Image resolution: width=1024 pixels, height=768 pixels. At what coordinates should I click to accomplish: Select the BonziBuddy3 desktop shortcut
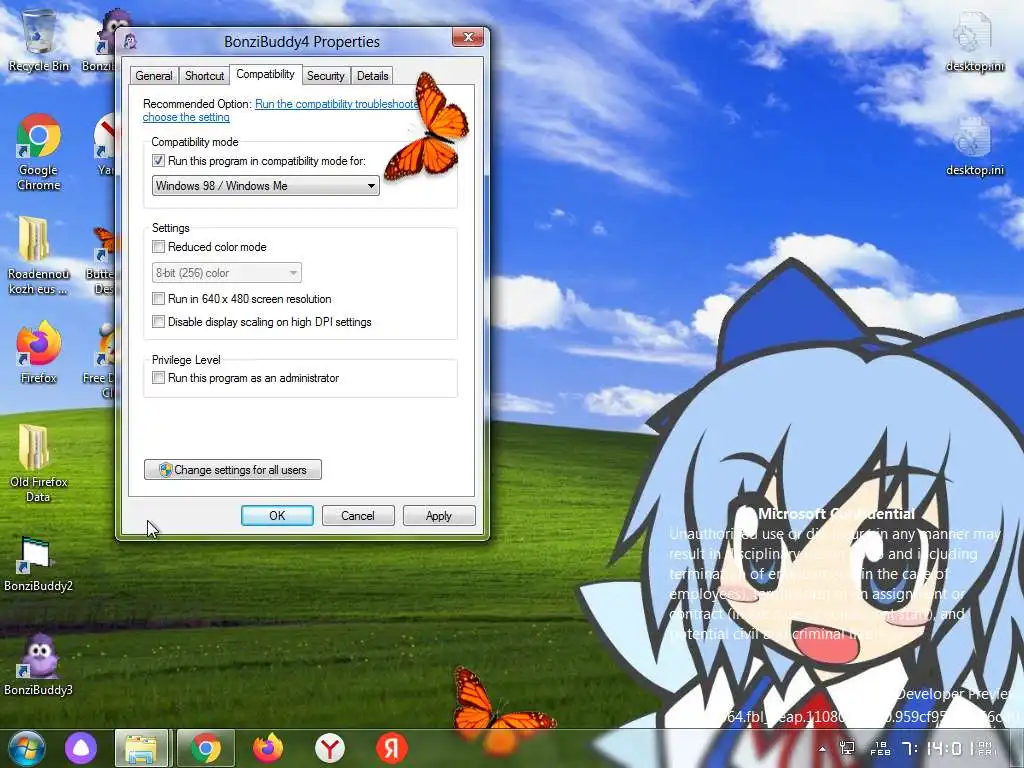pyautogui.click(x=38, y=664)
